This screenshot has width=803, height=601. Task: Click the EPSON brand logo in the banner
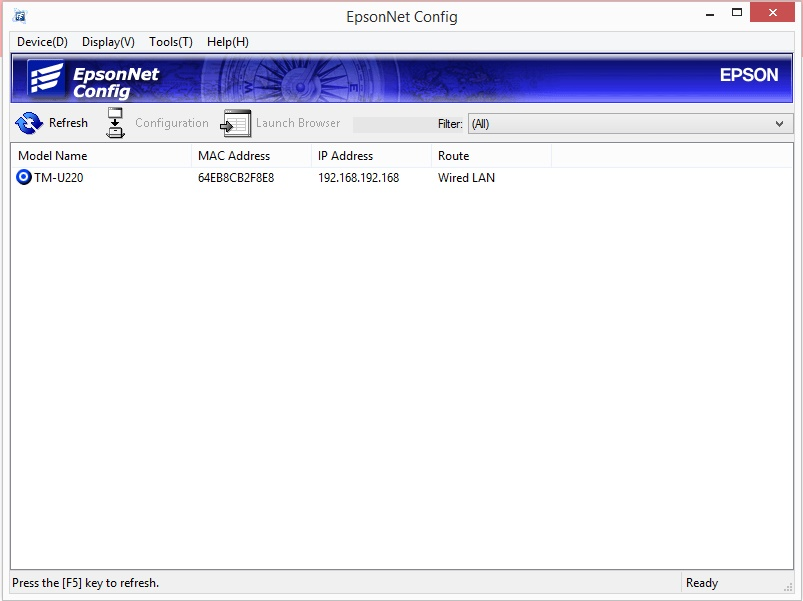click(748, 76)
